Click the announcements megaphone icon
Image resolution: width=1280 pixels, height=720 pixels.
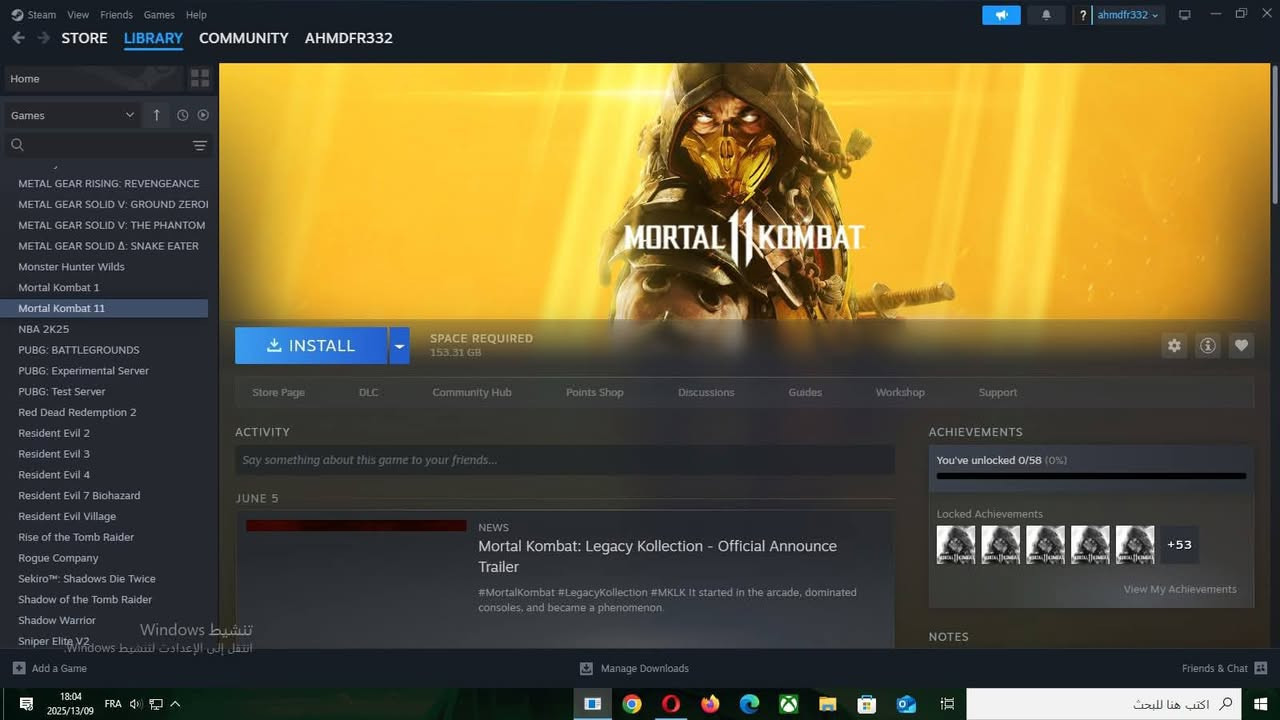click(1001, 15)
